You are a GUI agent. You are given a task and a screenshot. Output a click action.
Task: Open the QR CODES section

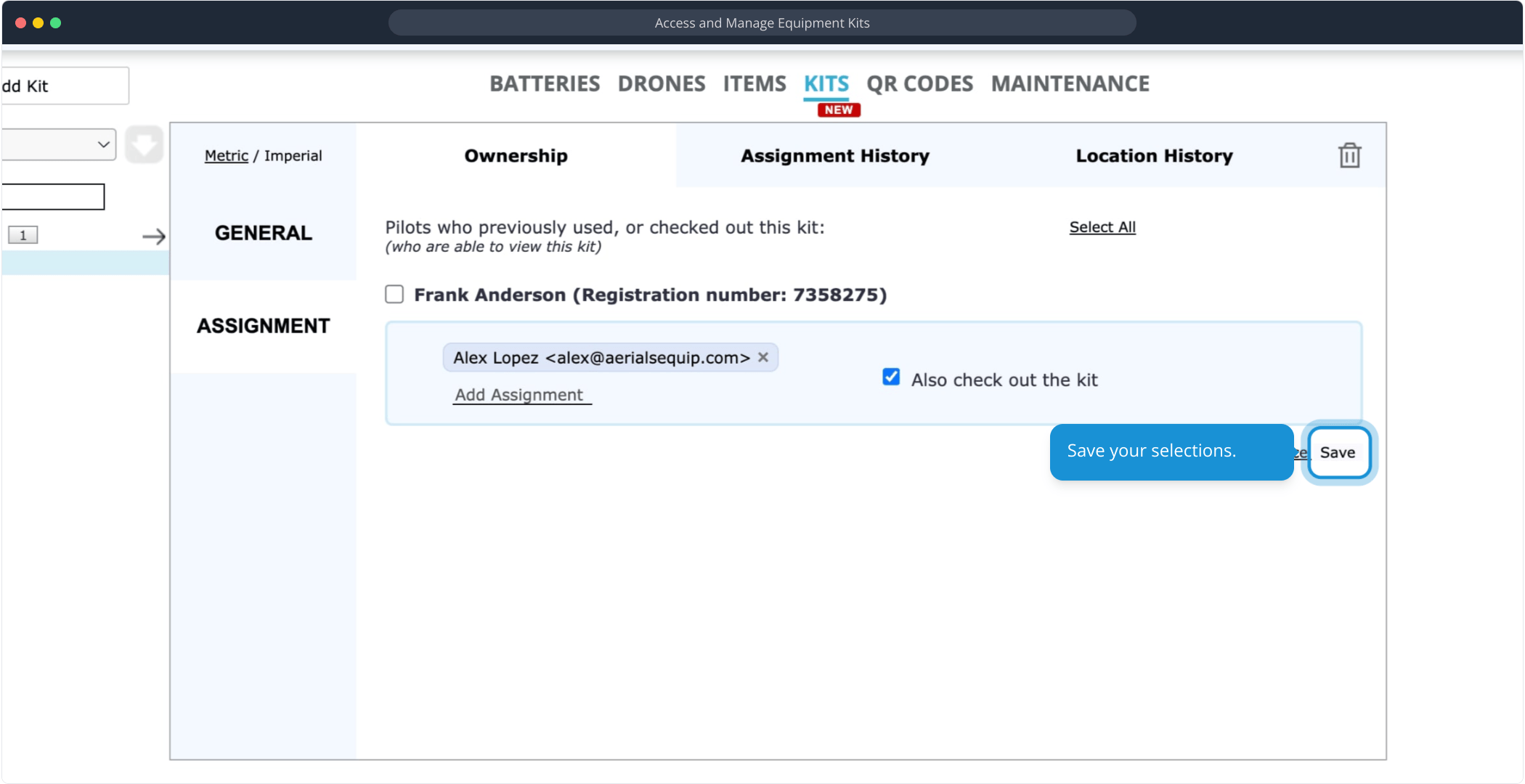(919, 84)
